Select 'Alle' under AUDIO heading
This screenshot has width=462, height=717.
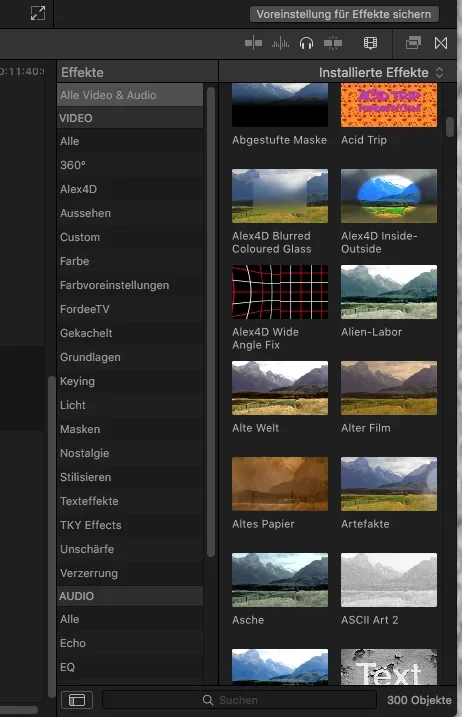130,619
